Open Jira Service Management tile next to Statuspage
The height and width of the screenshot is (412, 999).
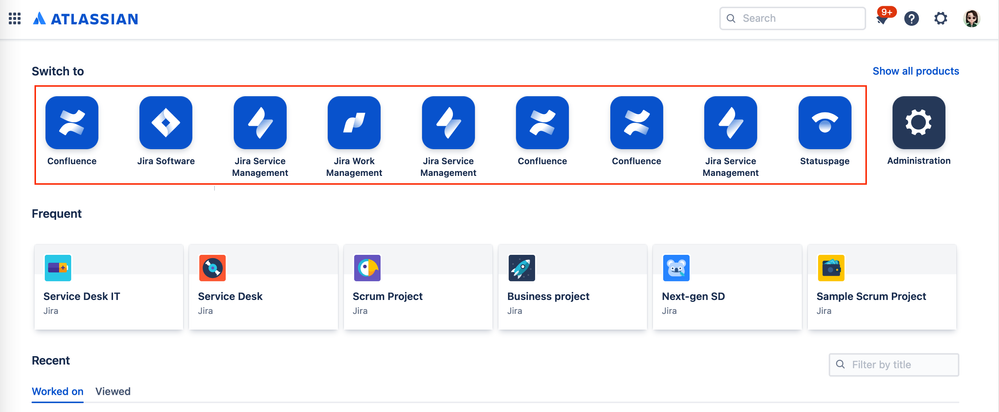click(731, 137)
